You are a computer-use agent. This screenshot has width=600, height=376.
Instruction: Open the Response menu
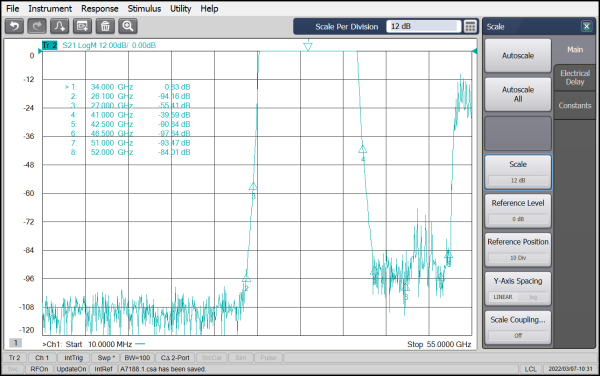pyautogui.click(x=99, y=8)
